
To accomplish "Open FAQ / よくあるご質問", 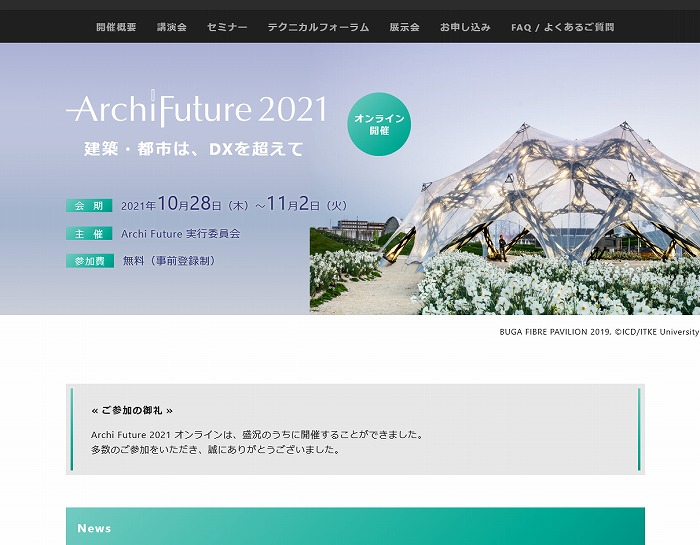I will point(562,27).
